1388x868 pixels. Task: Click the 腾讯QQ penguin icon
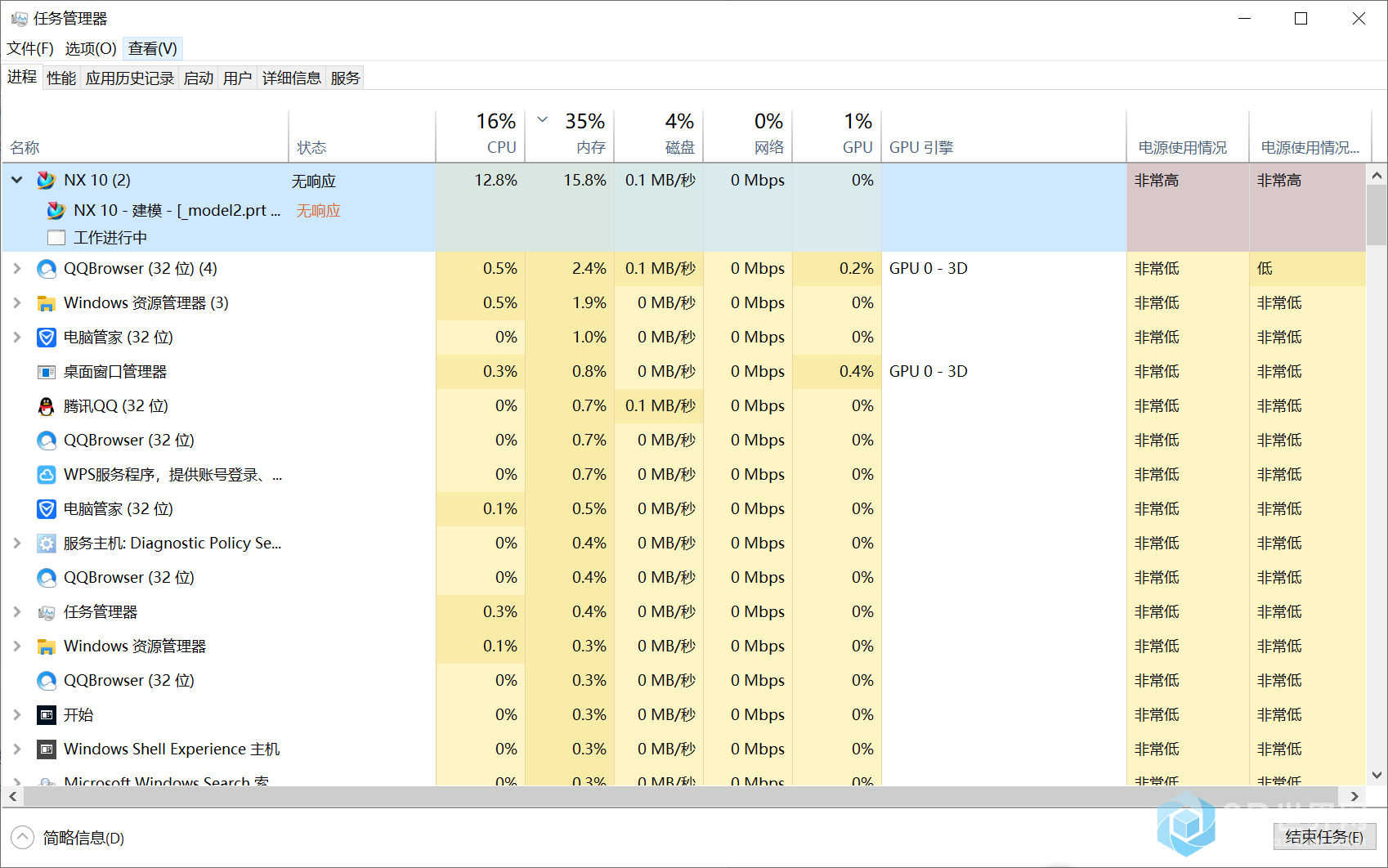(x=47, y=406)
